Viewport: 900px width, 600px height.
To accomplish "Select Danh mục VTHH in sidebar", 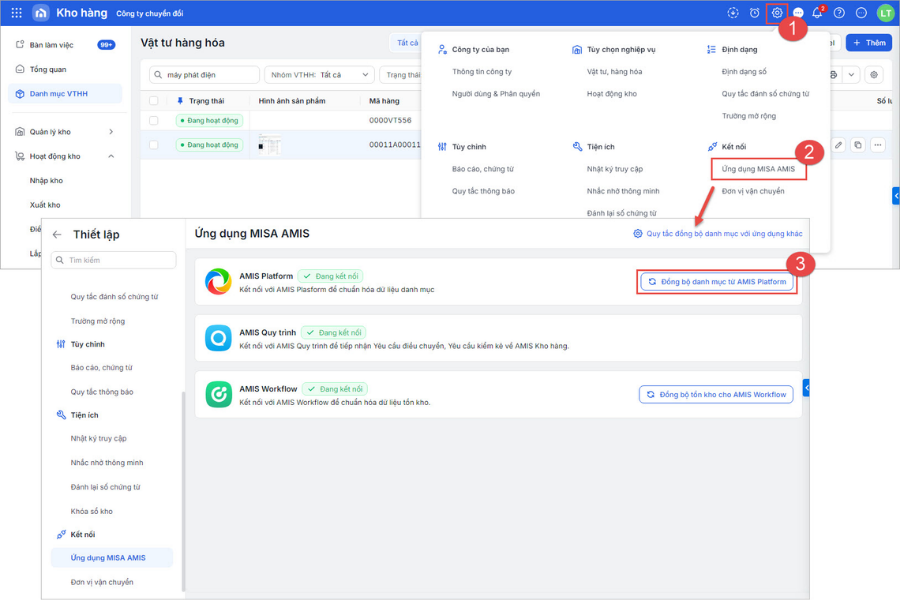I will (65, 94).
